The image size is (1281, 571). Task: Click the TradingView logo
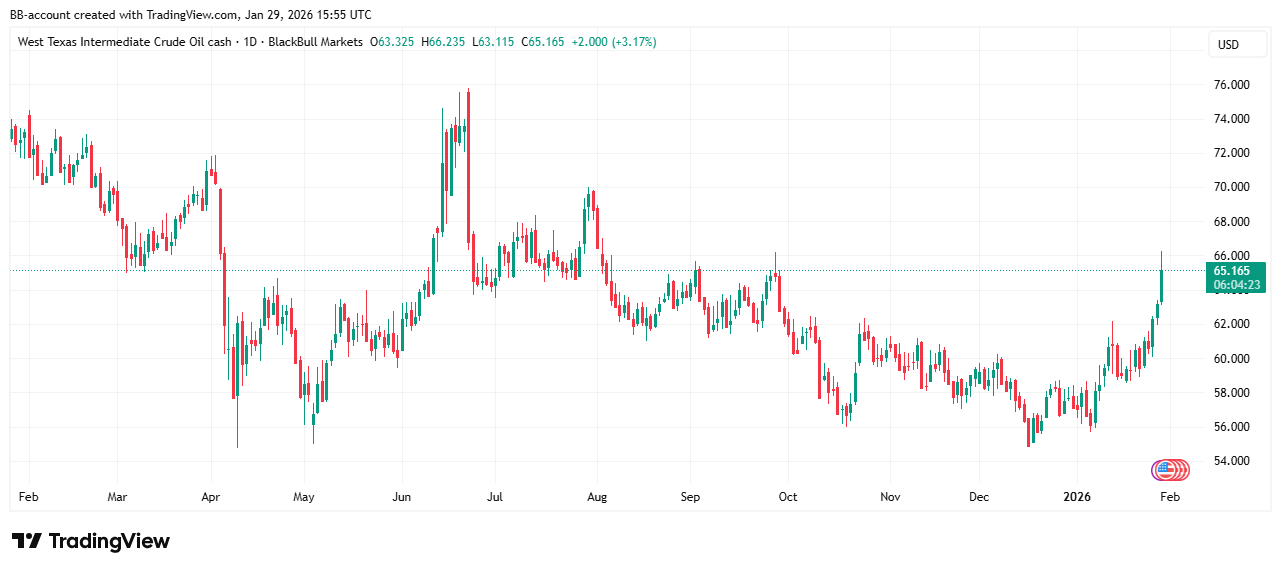pyautogui.click(x=91, y=541)
